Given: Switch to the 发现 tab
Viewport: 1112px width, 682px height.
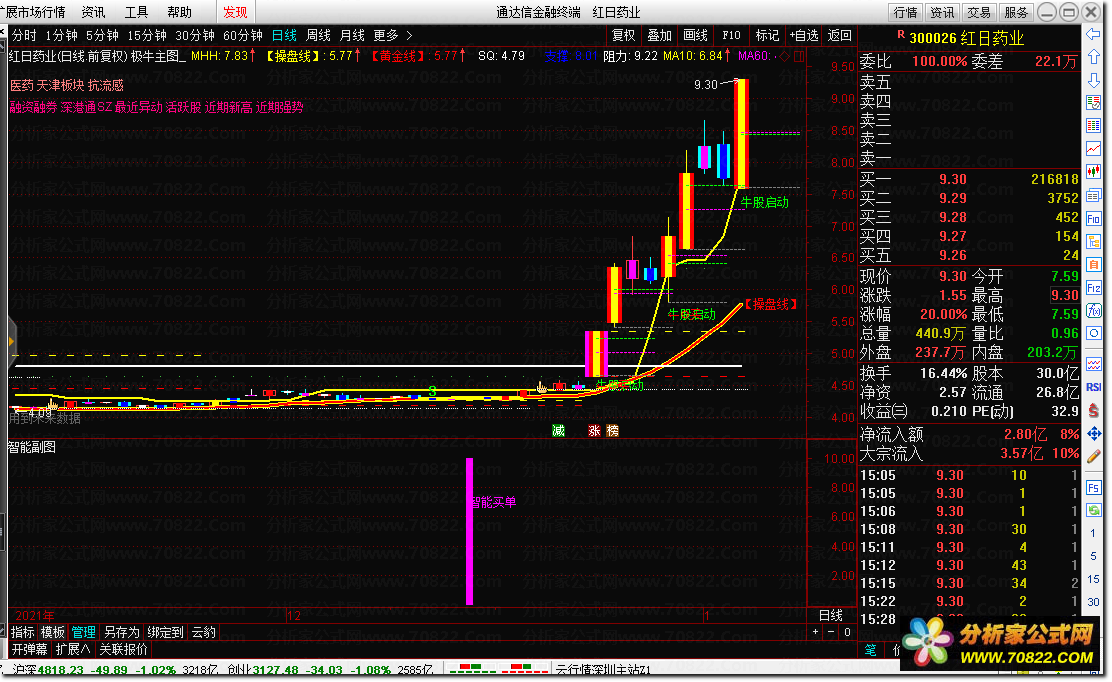Looking at the screenshot, I should [235, 12].
